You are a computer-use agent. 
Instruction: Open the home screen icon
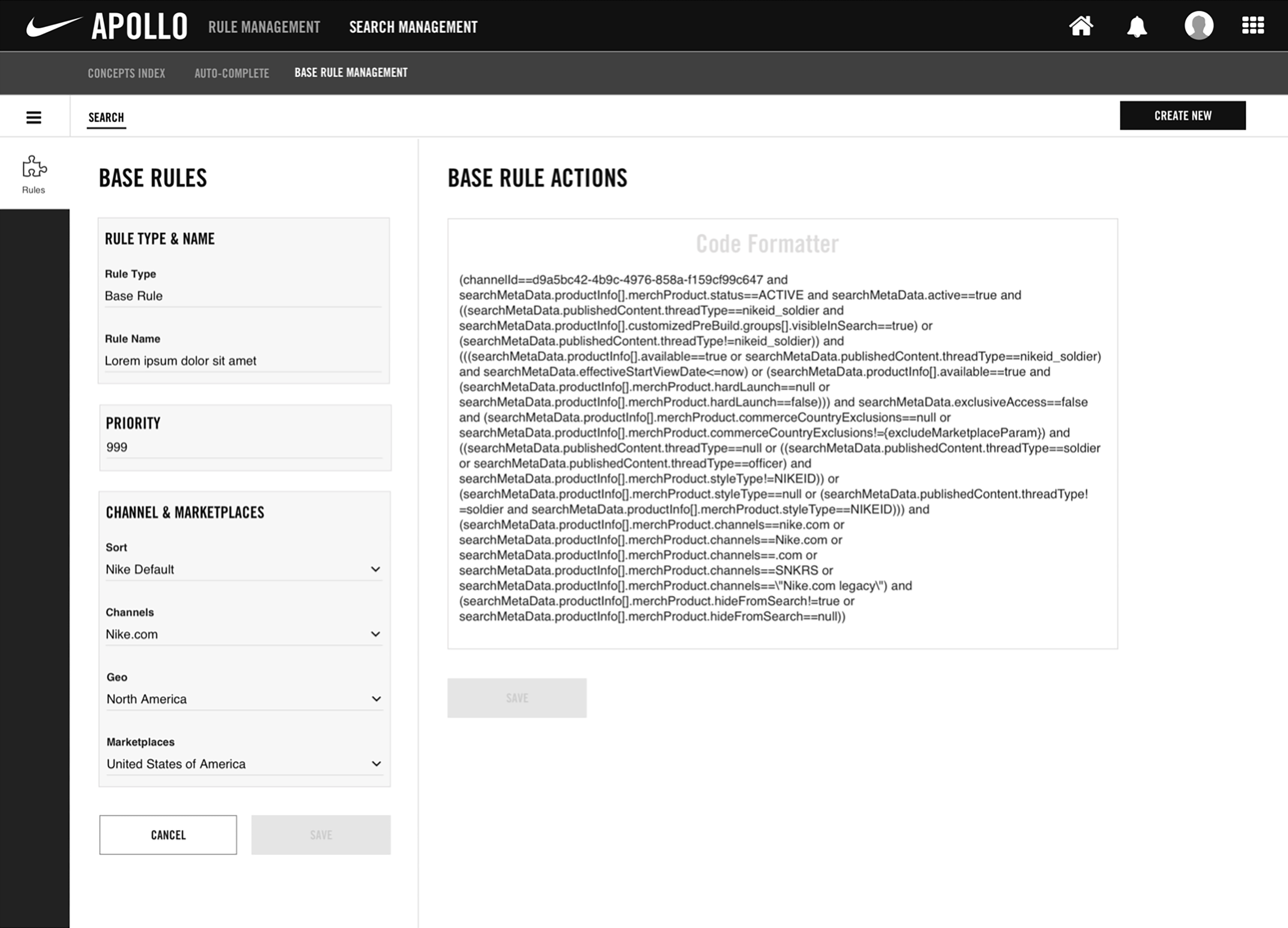[1082, 25]
